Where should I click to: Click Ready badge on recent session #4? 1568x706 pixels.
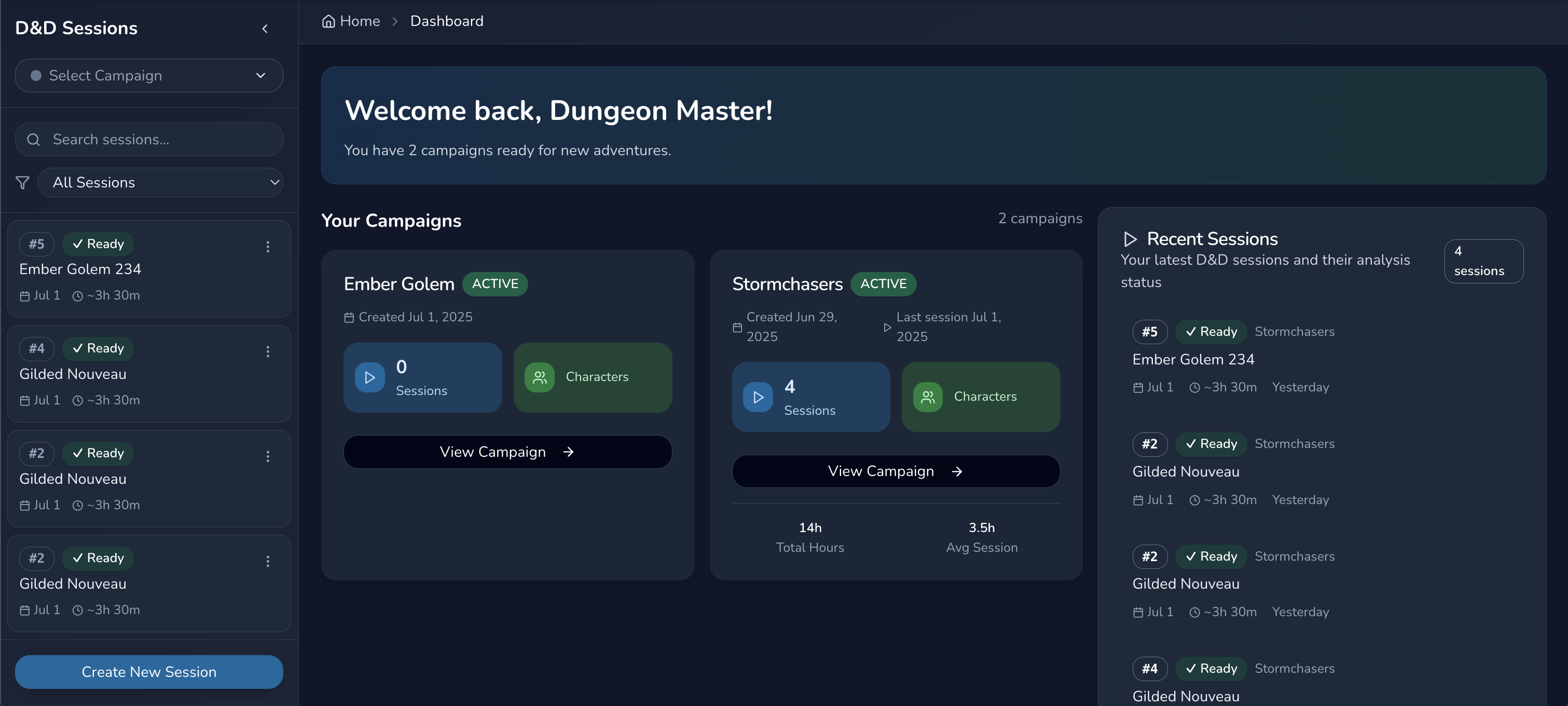tap(1212, 669)
